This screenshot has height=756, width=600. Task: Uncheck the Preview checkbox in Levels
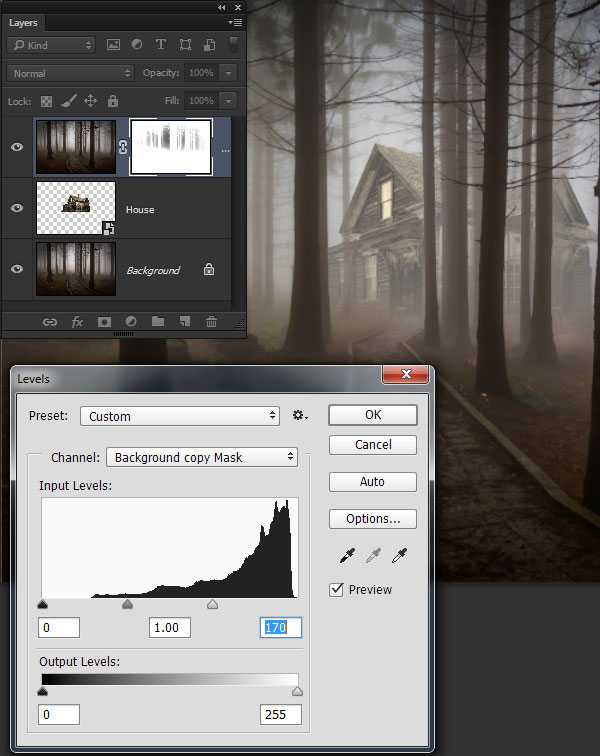tap(336, 590)
